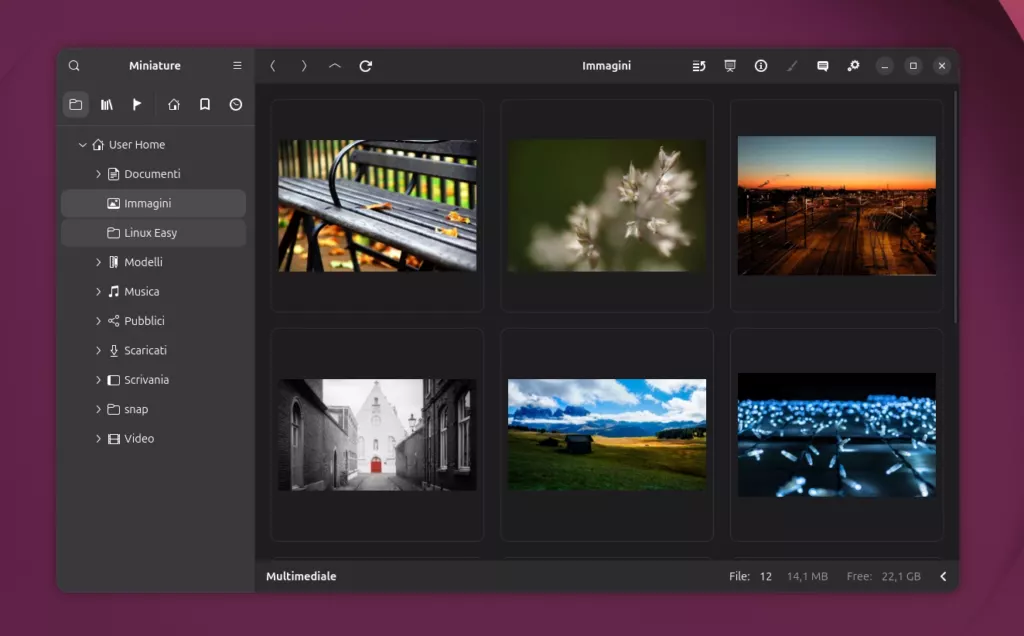Select the bench photo thumbnail
The image size is (1024, 636).
[377, 206]
